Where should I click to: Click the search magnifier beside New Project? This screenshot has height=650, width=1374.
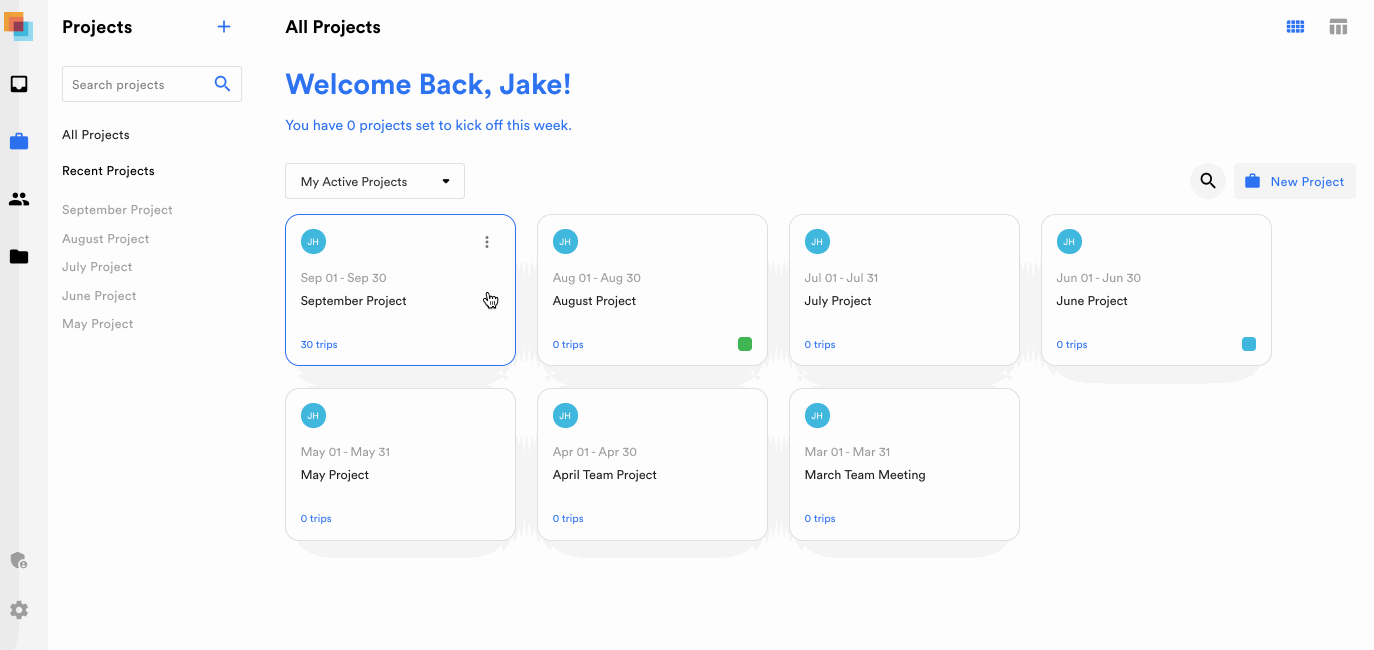click(1207, 181)
